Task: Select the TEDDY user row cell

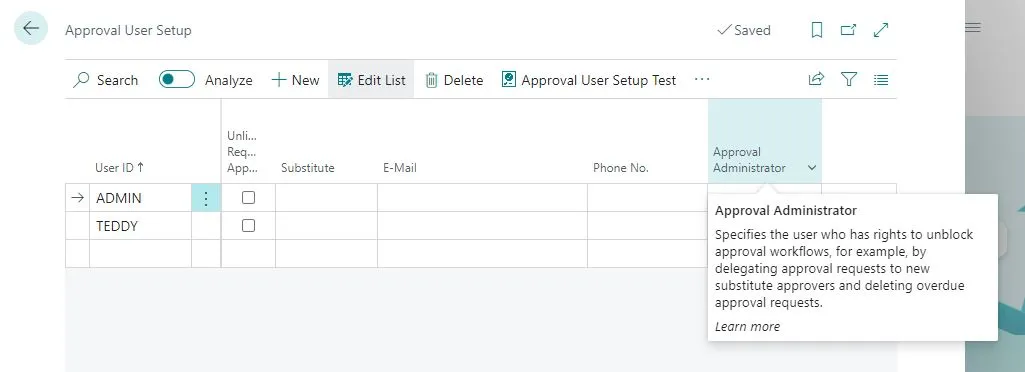Action: point(141,226)
